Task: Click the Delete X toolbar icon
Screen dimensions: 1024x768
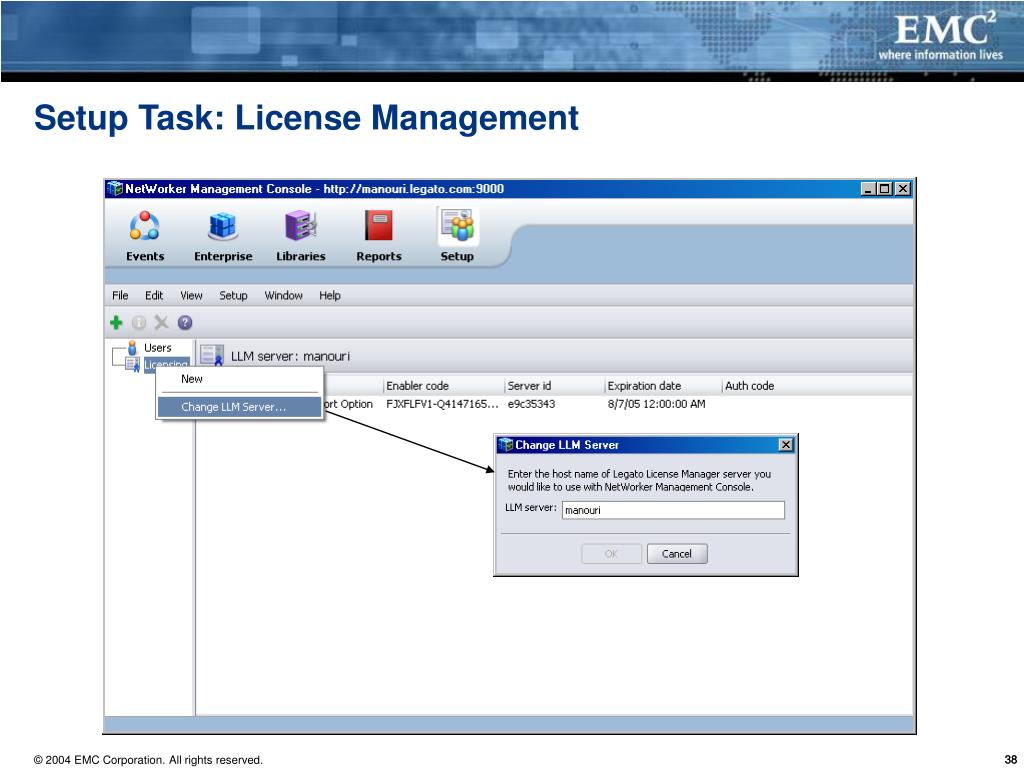Action: (161, 323)
